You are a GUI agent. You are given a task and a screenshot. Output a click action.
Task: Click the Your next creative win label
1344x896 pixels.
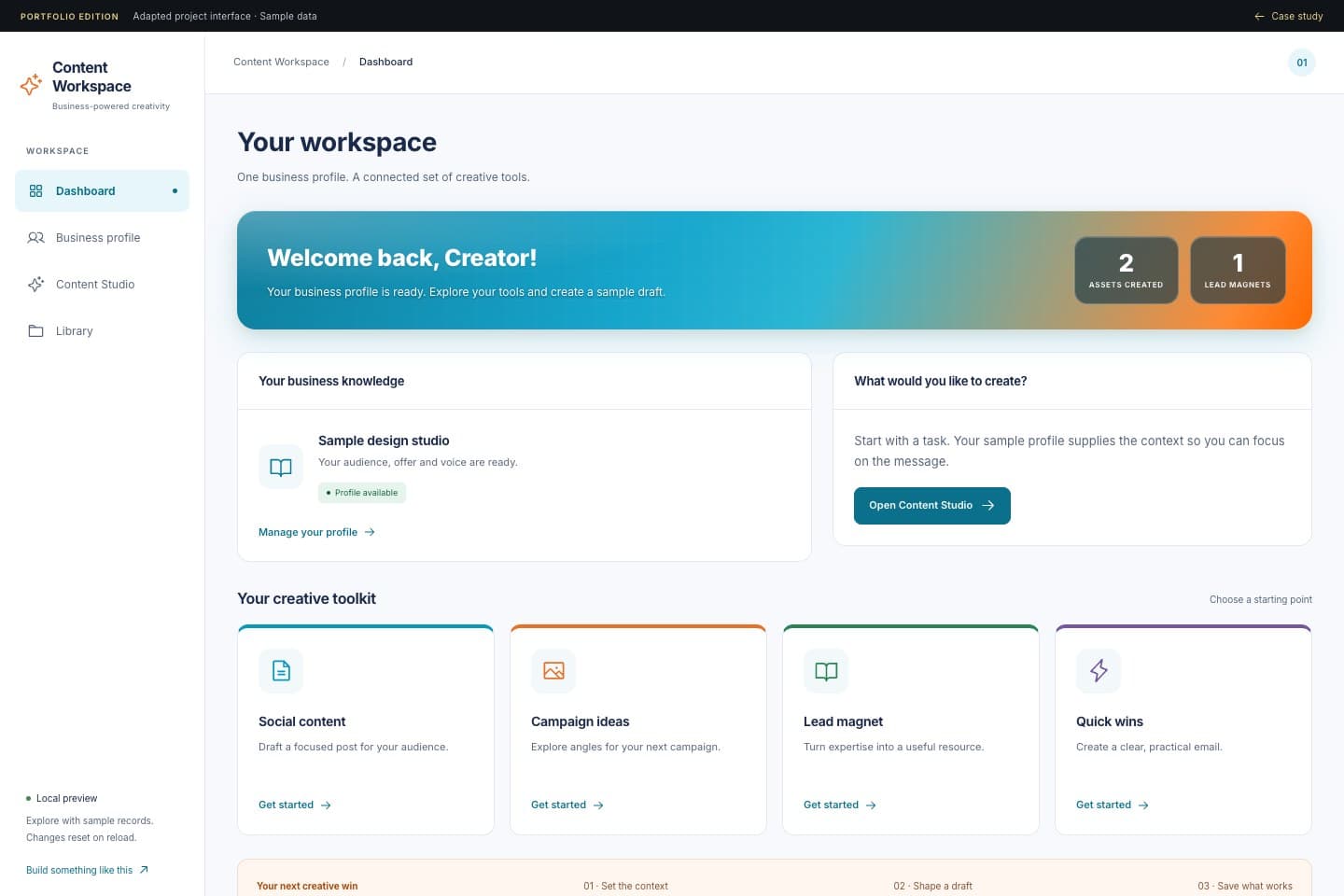pos(307,886)
